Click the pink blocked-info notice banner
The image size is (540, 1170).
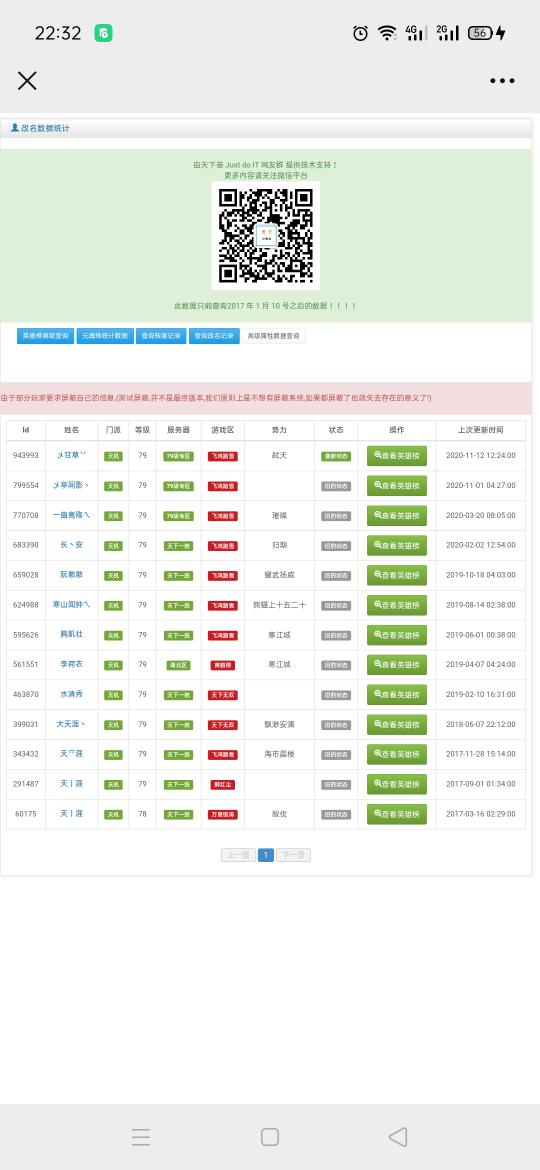pyautogui.click(x=266, y=398)
